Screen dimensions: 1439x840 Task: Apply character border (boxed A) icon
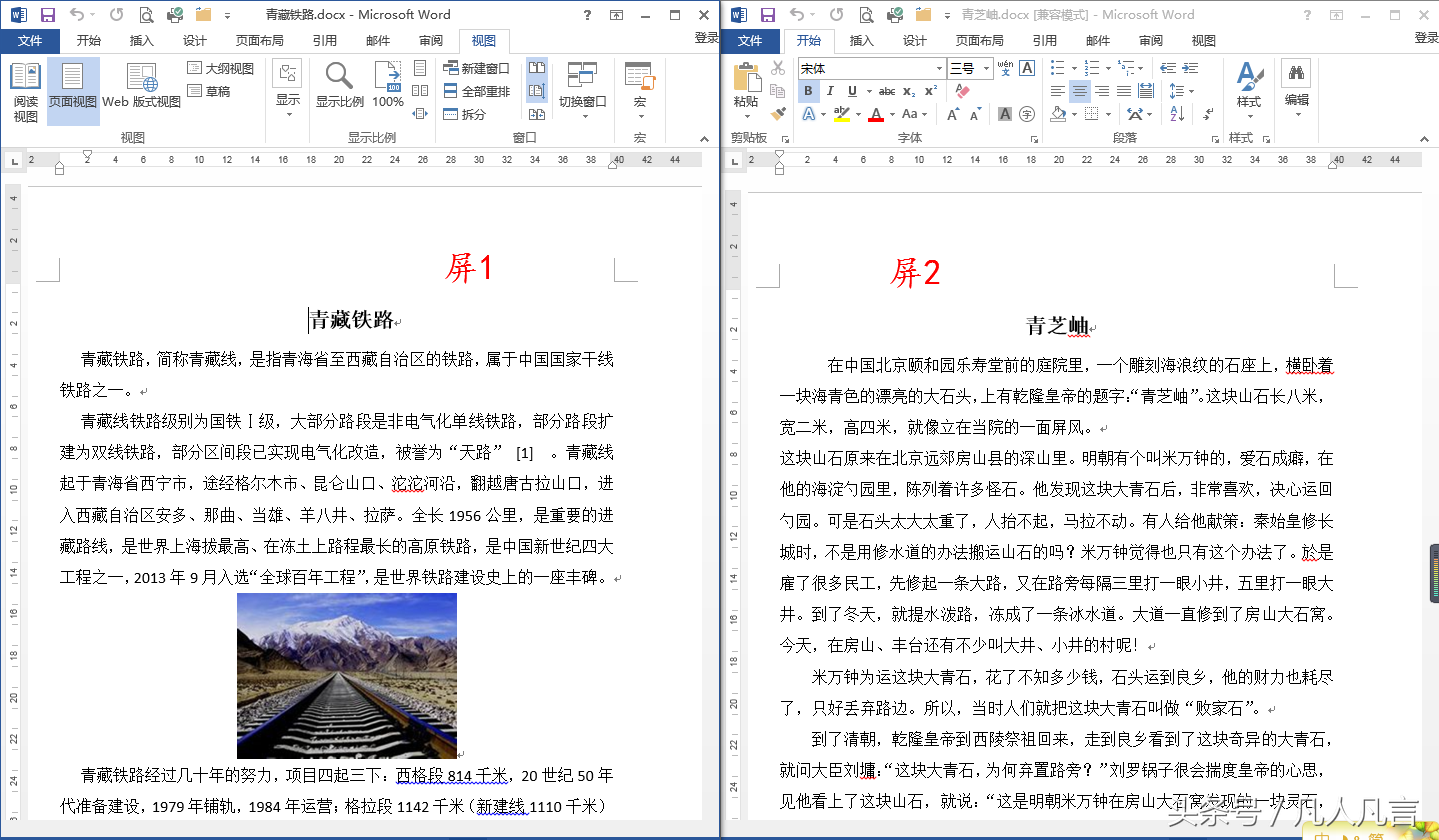point(1028,68)
